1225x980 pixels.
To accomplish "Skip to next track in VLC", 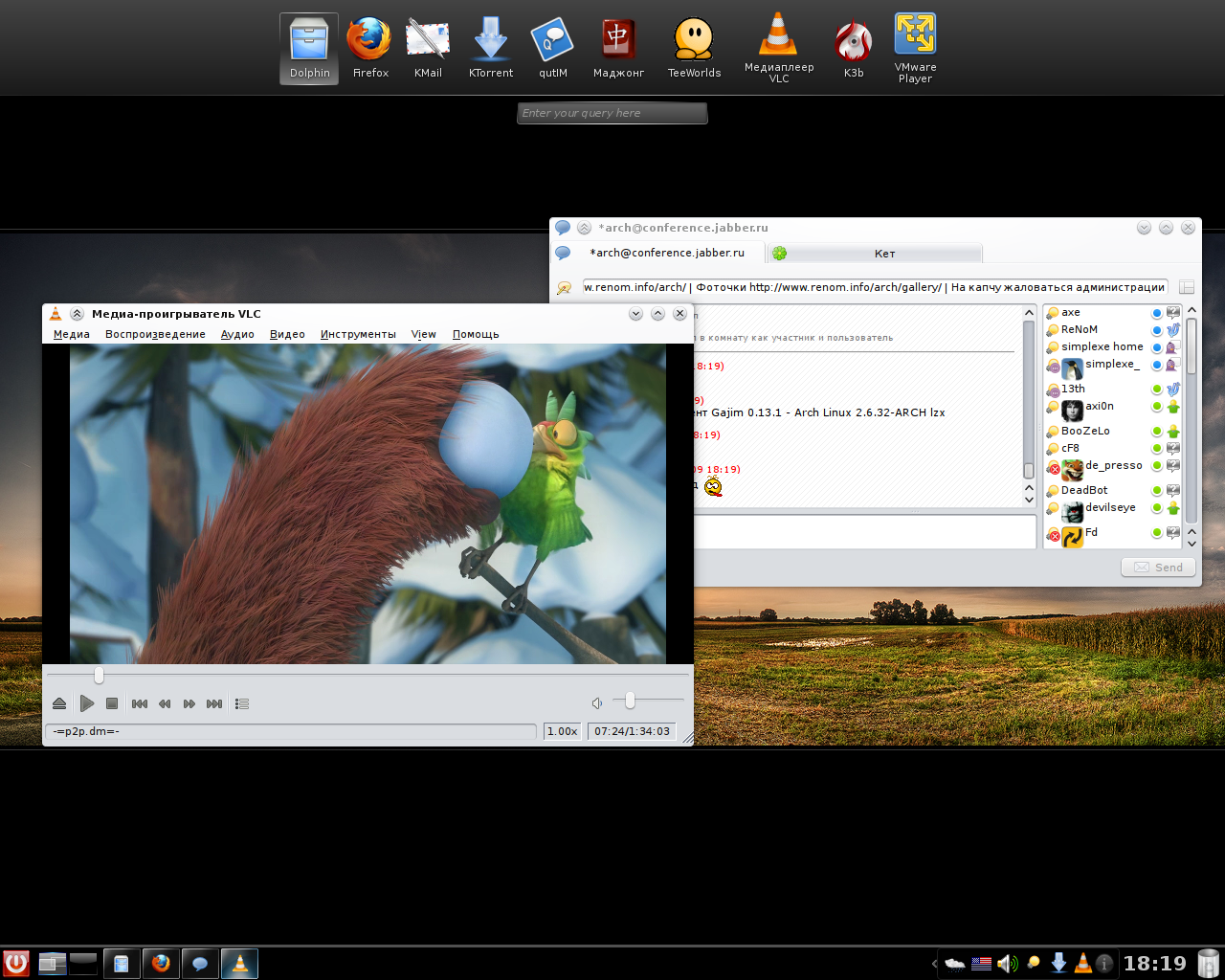I will coord(214,703).
